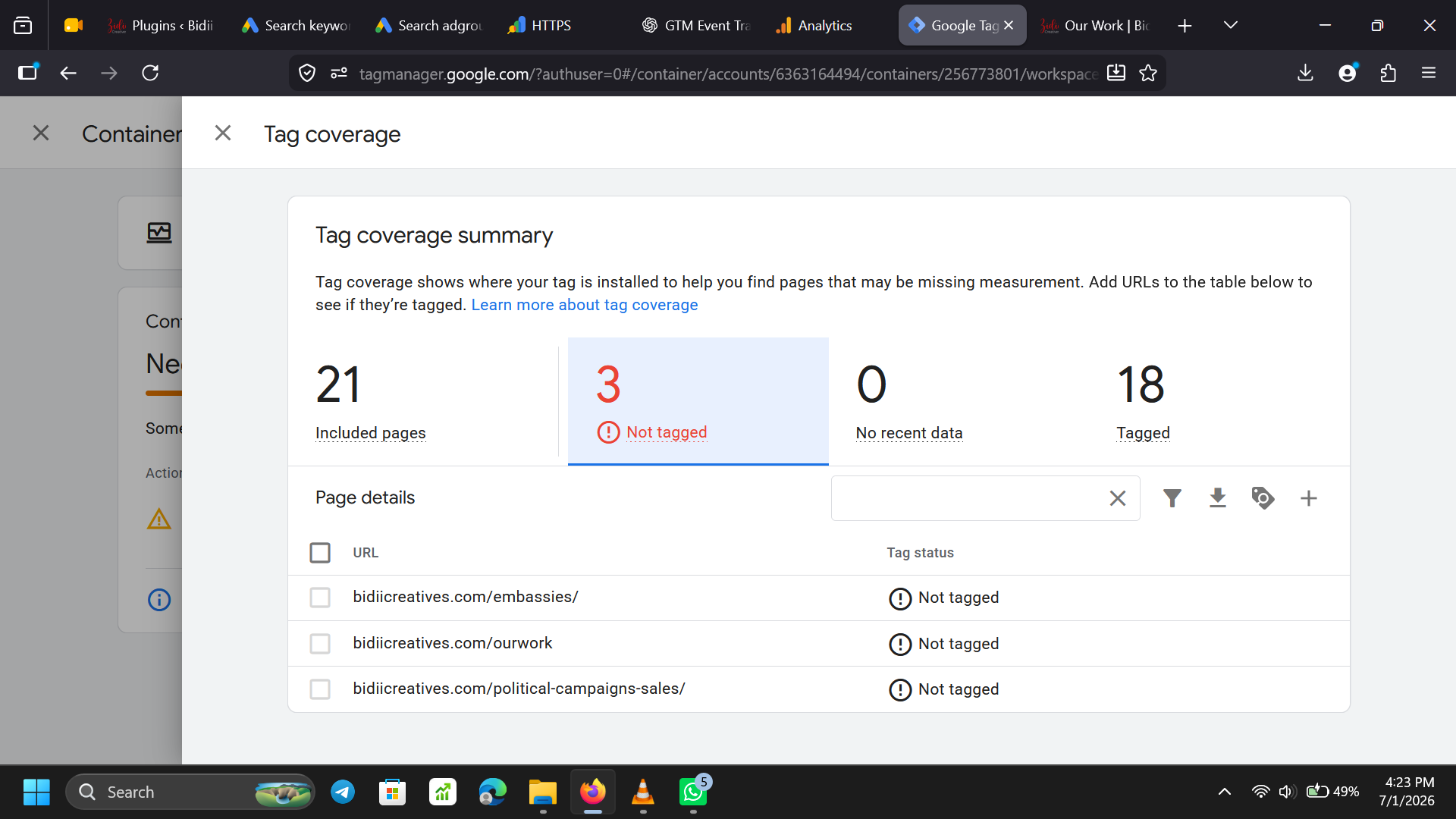Viewport: 1456px width, 819px height.
Task: Open the political-campaigns-sales URL row
Action: pos(819,689)
